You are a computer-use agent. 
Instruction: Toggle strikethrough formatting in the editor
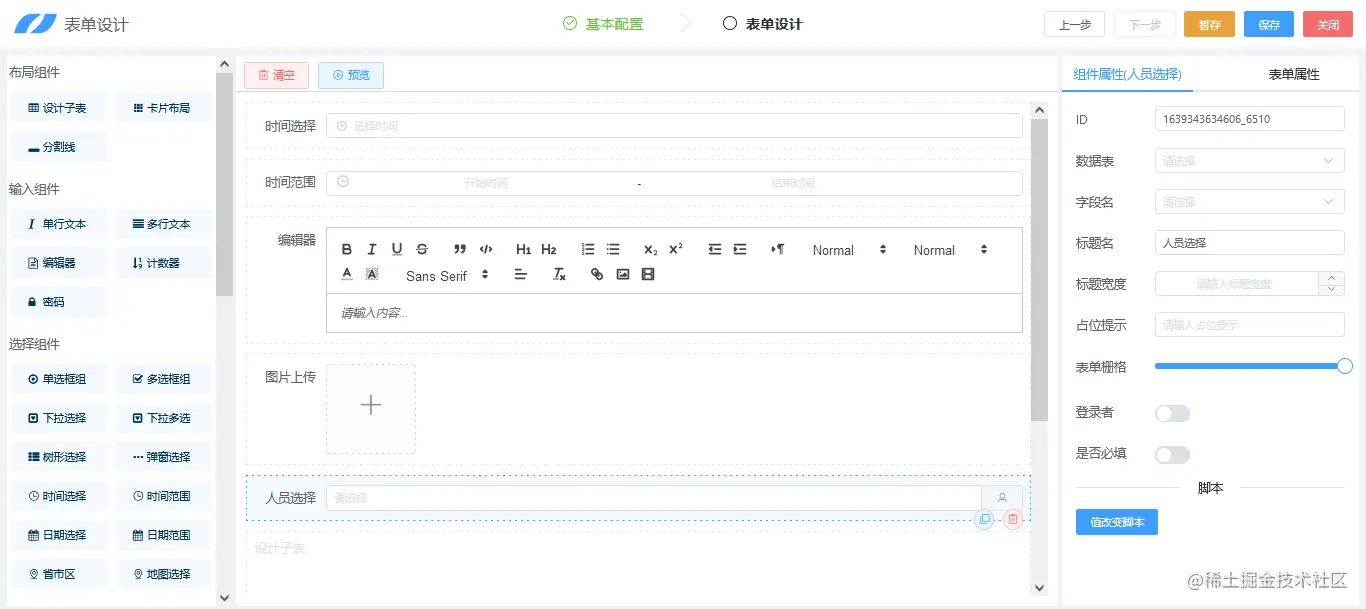(422, 250)
